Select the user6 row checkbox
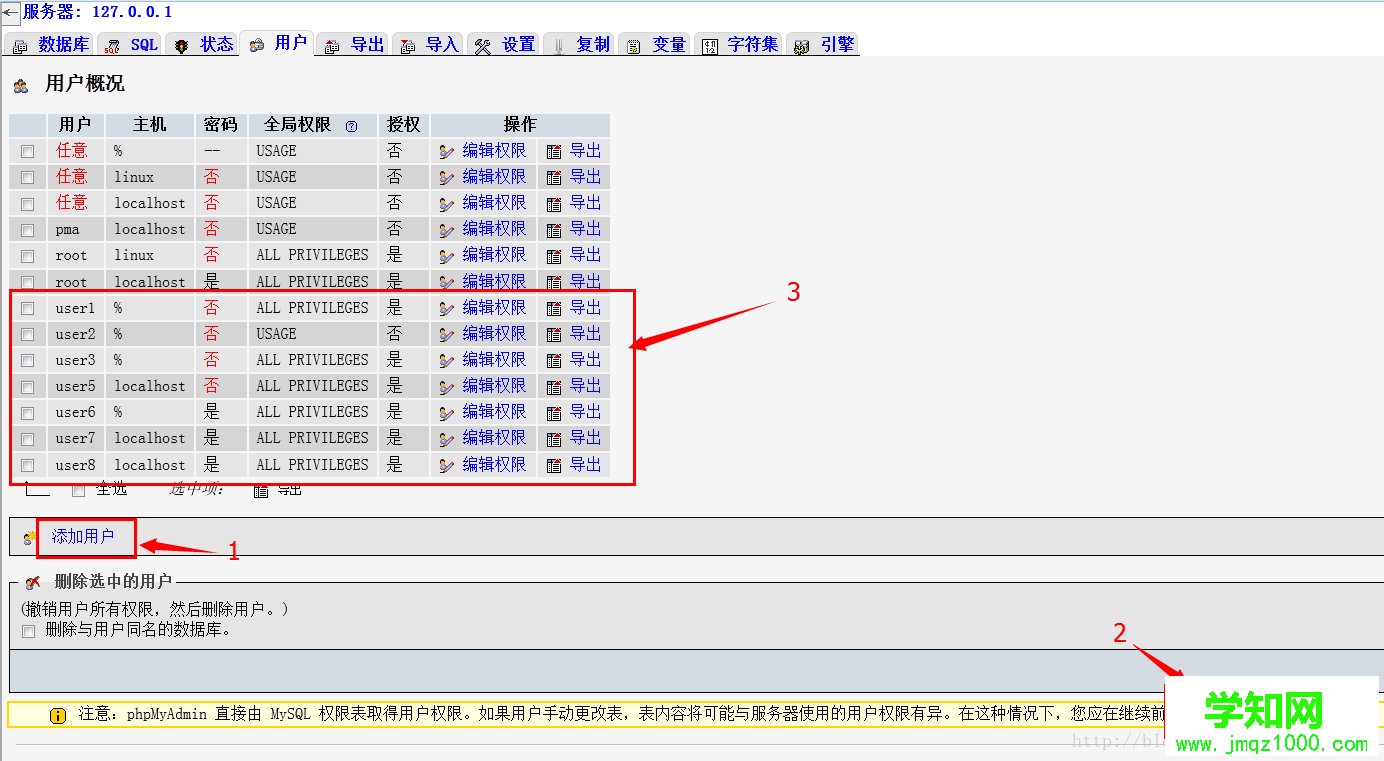 (x=28, y=412)
